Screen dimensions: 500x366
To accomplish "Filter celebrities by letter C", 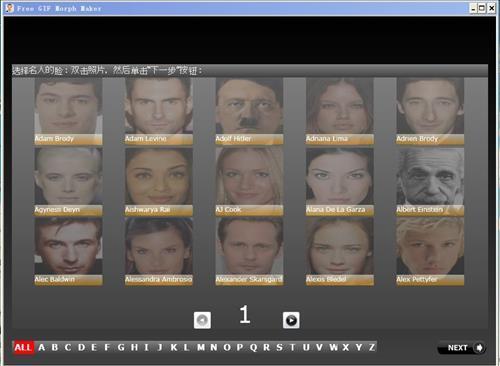I will click(68, 347).
